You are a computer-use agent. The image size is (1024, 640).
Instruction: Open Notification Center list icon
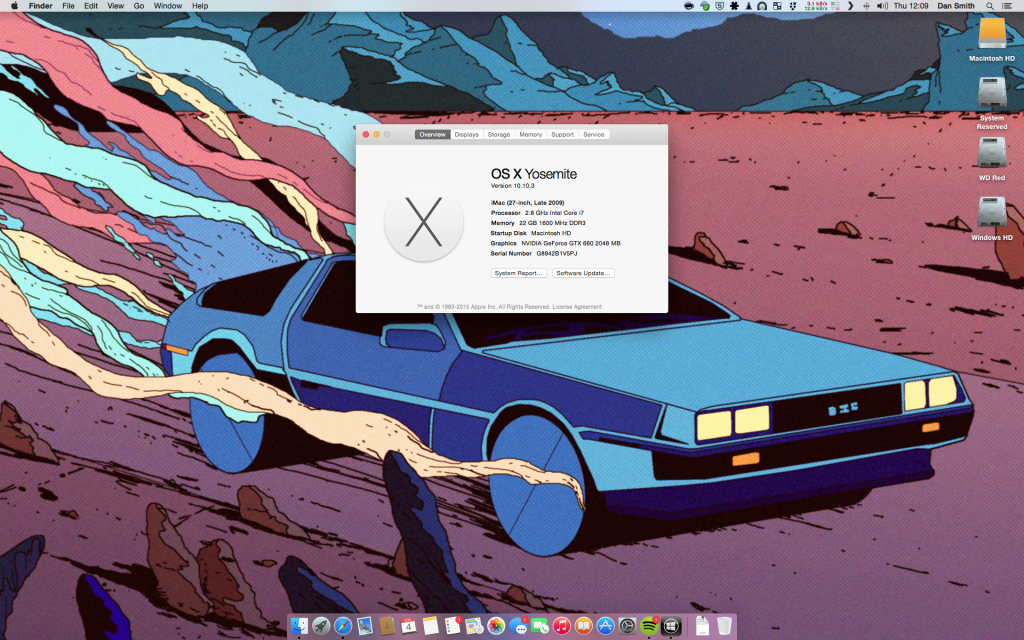[1008, 6]
